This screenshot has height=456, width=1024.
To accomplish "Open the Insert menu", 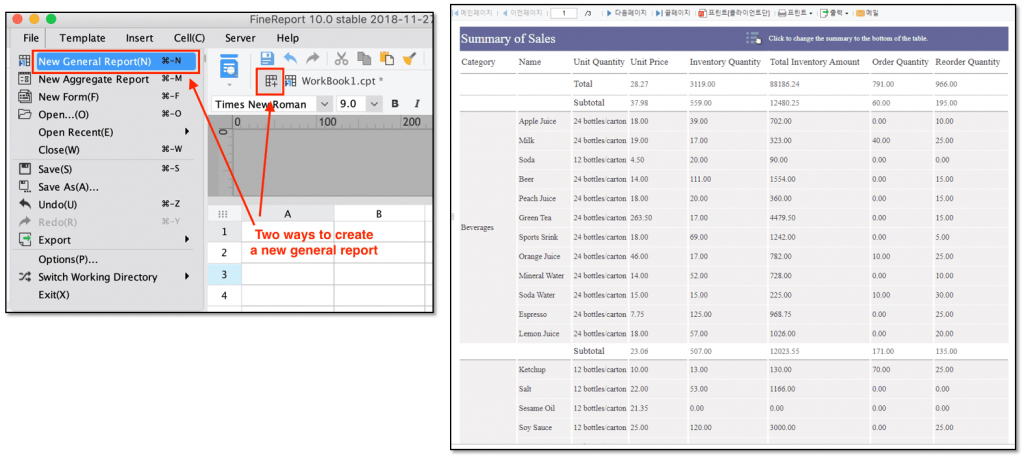I will point(140,38).
